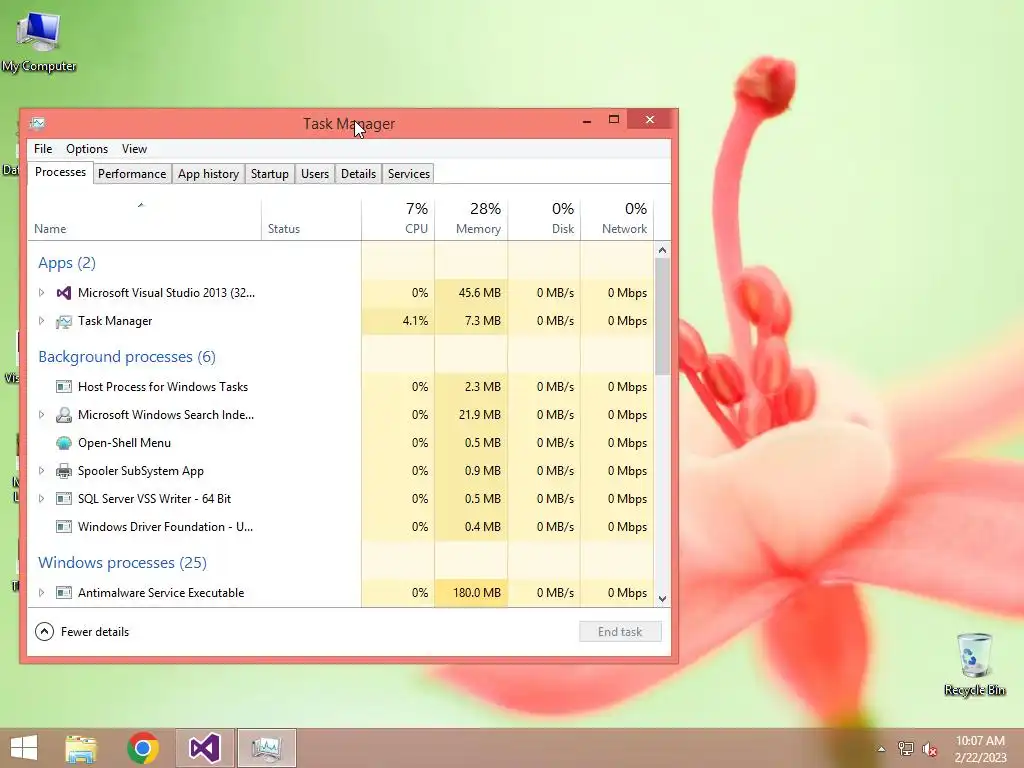
Task: Click the SQL Server VSS Writer icon
Action: (x=63, y=499)
